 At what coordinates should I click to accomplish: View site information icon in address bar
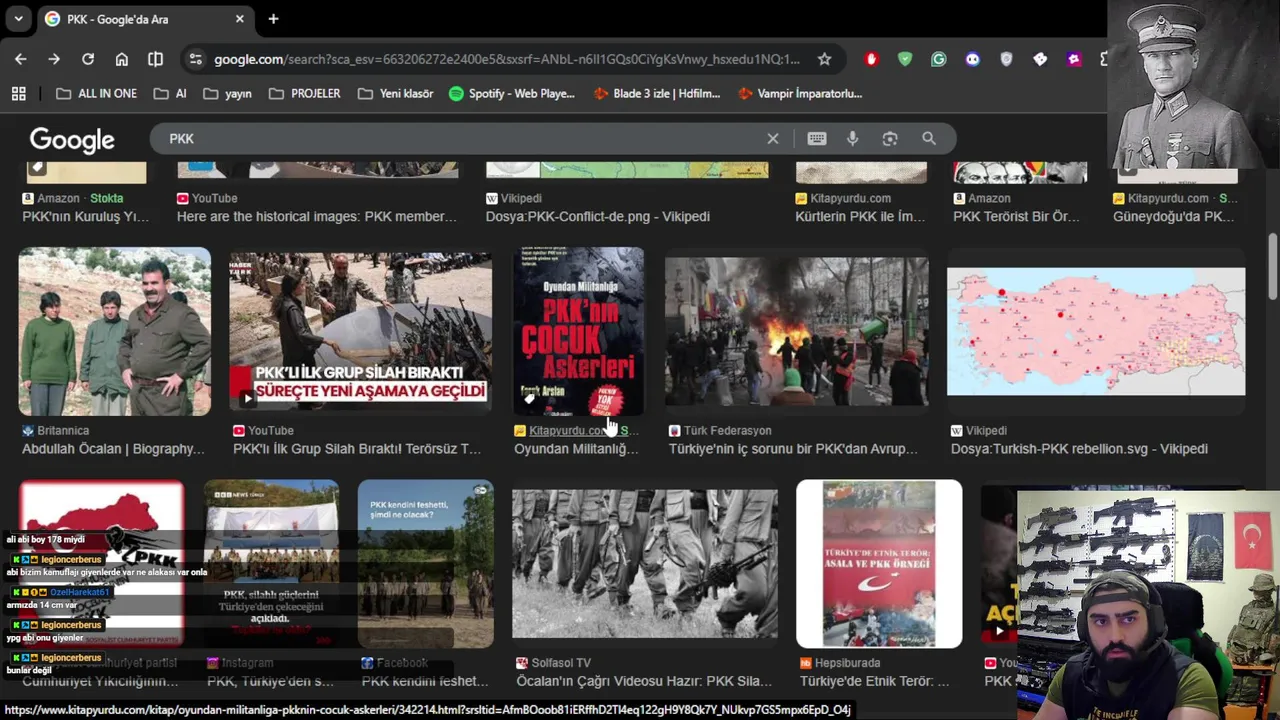195,59
